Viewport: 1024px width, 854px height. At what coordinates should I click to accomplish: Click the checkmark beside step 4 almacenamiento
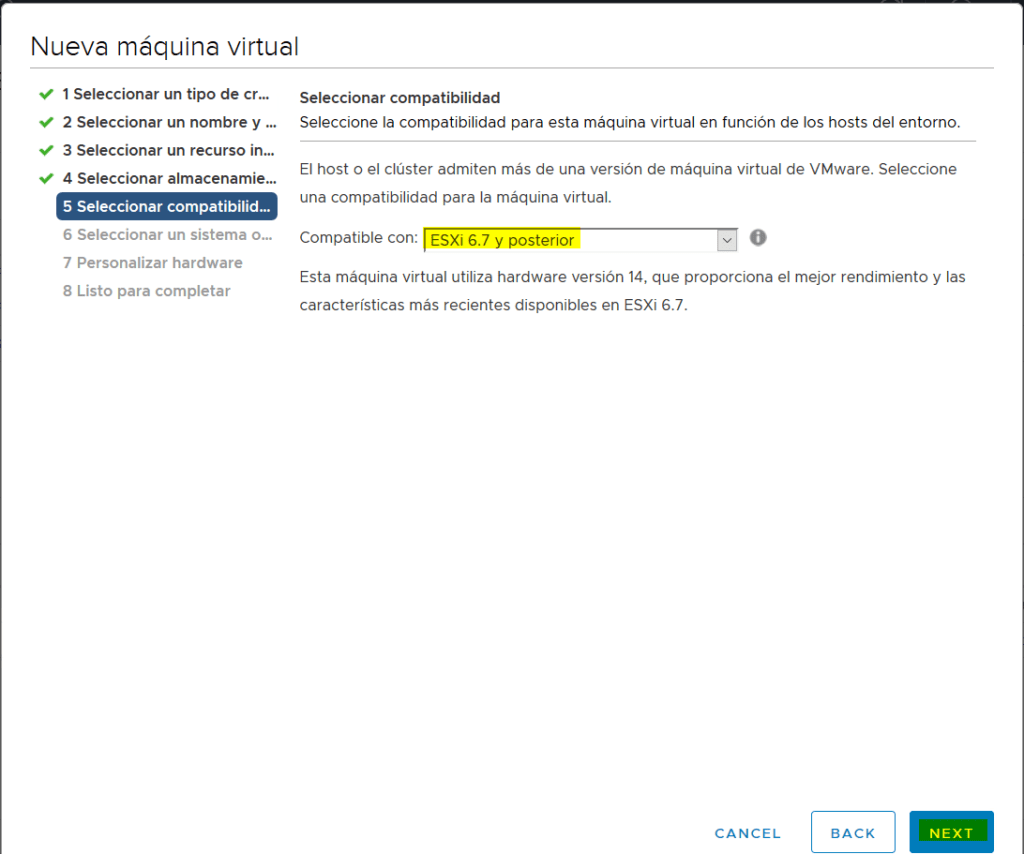point(45,178)
